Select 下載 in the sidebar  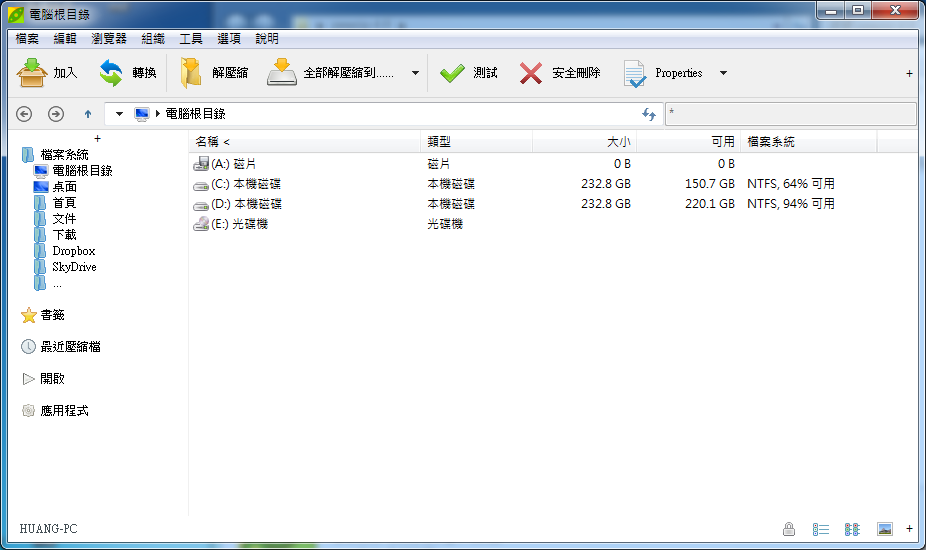click(x=64, y=235)
